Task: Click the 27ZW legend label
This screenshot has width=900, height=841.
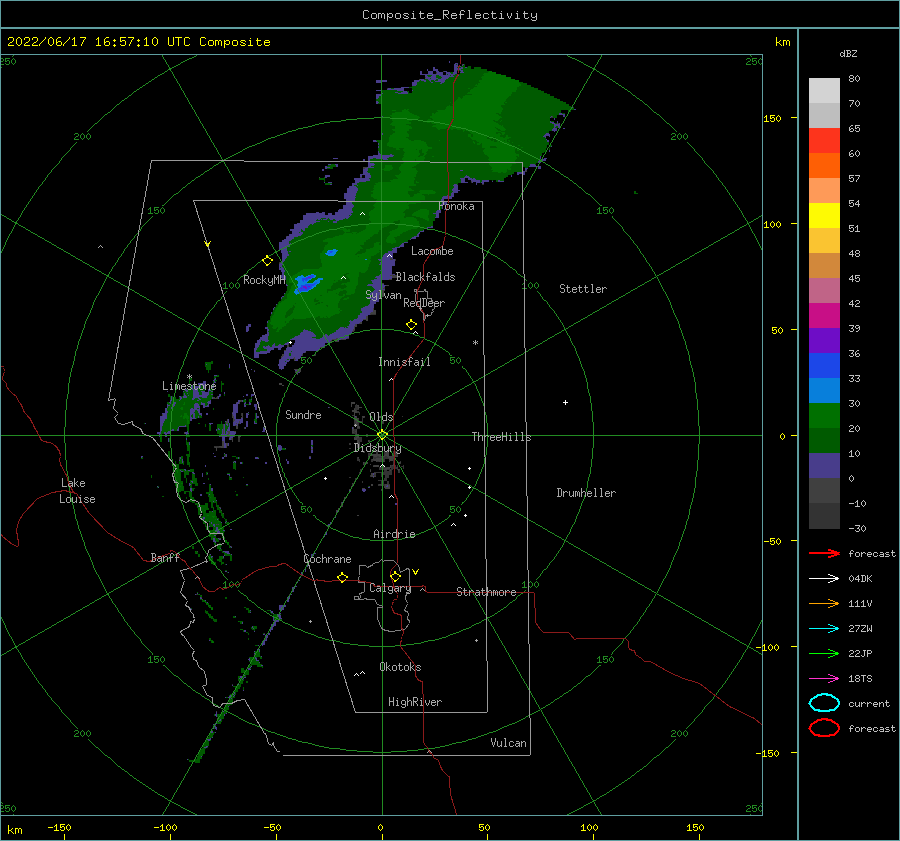Action: point(860,629)
